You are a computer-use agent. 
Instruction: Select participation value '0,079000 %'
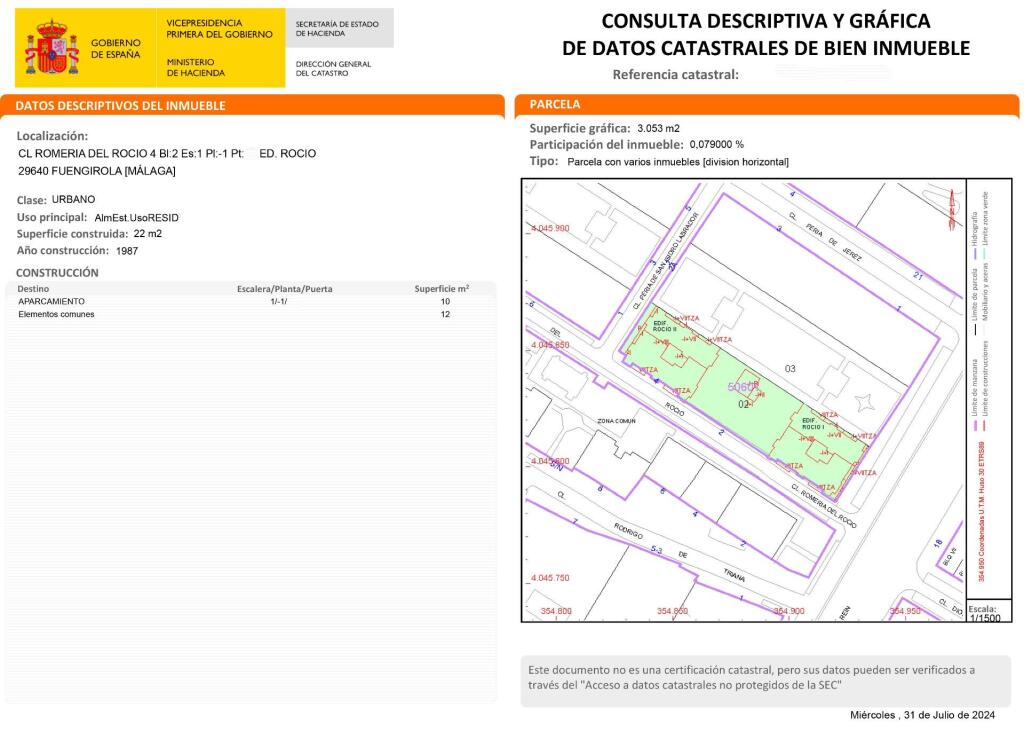pyautogui.click(x=716, y=145)
